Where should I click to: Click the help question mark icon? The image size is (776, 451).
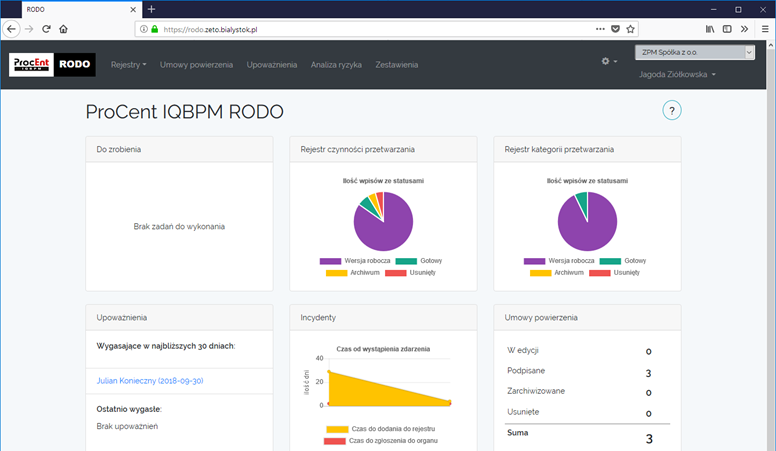[672, 110]
